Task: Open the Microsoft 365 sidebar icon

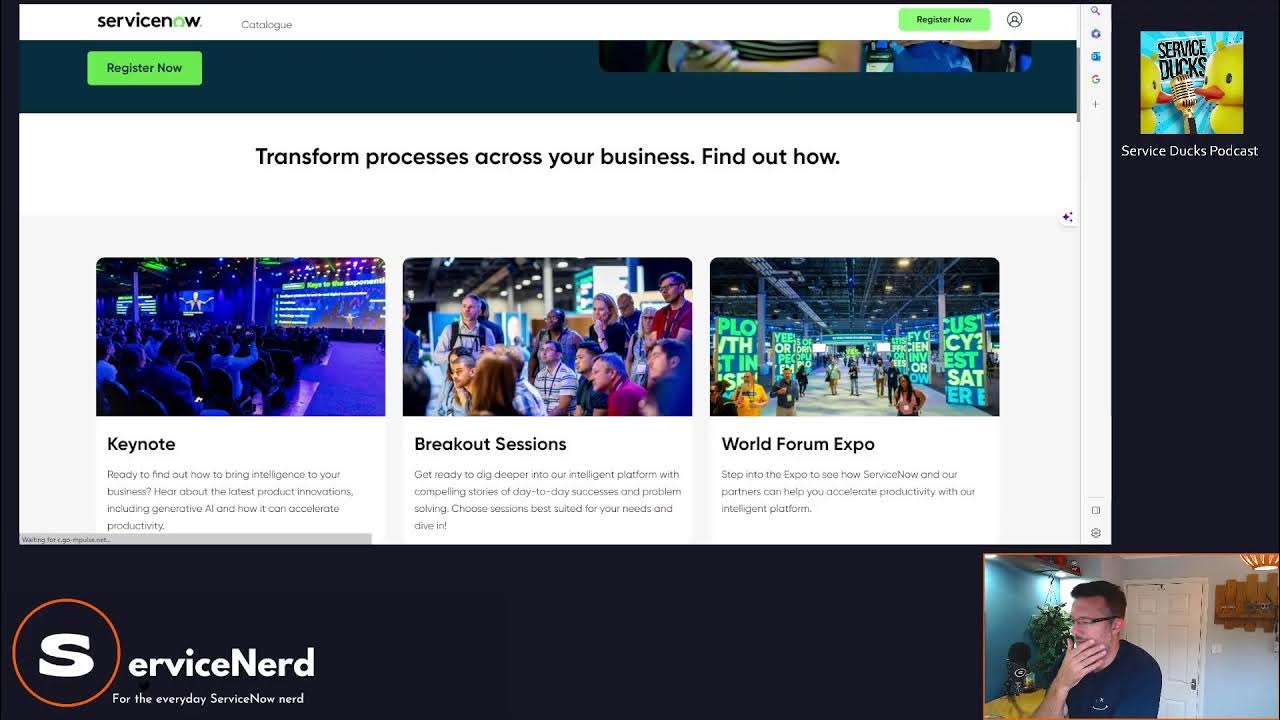Action: click(1095, 34)
